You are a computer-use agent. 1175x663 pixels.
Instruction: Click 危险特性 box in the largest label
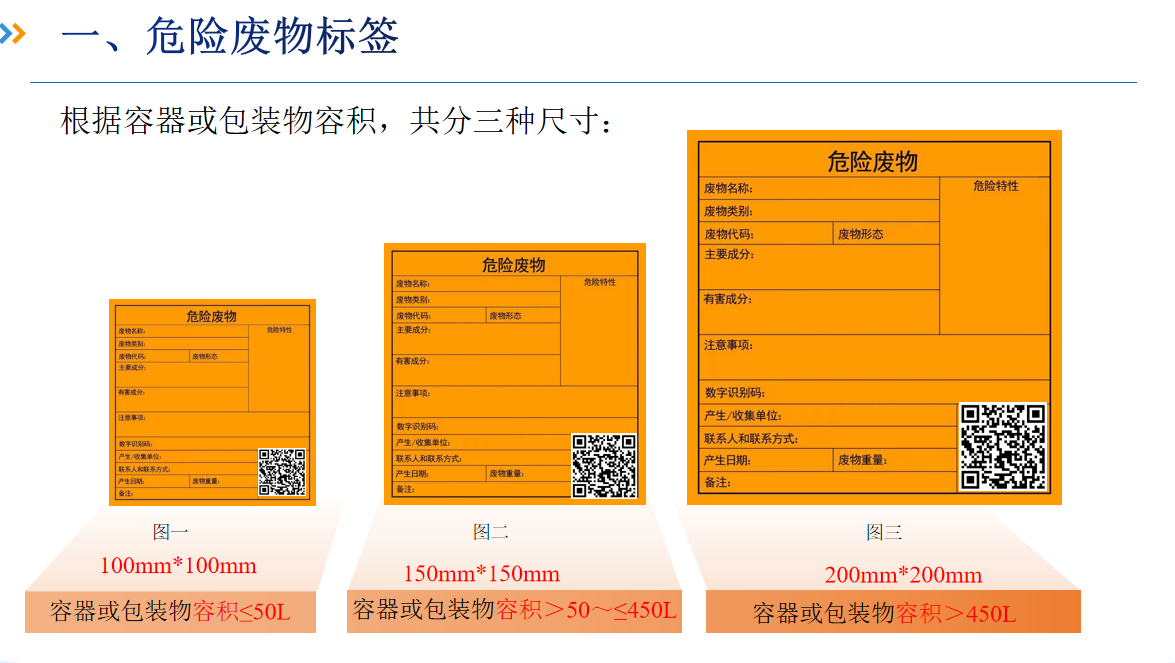pos(995,255)
